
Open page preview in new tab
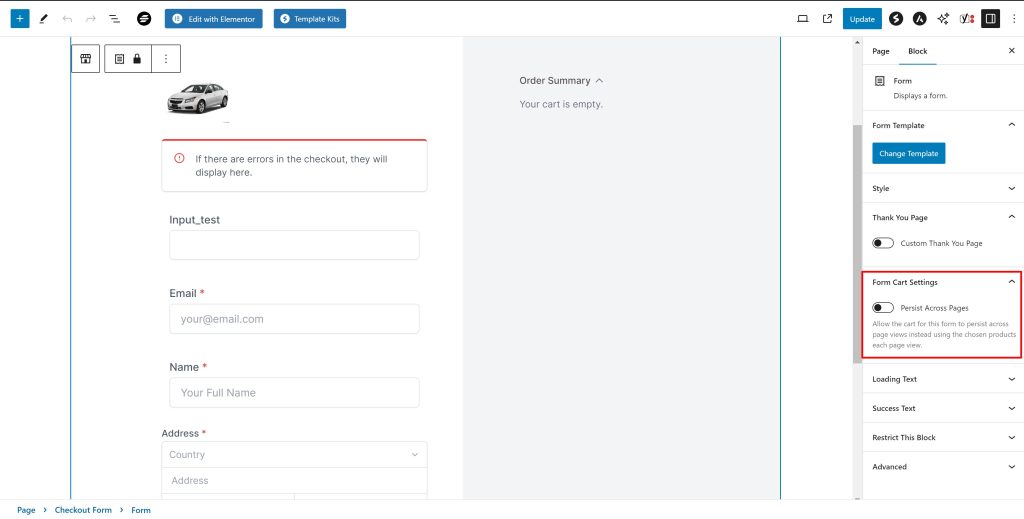827,19
